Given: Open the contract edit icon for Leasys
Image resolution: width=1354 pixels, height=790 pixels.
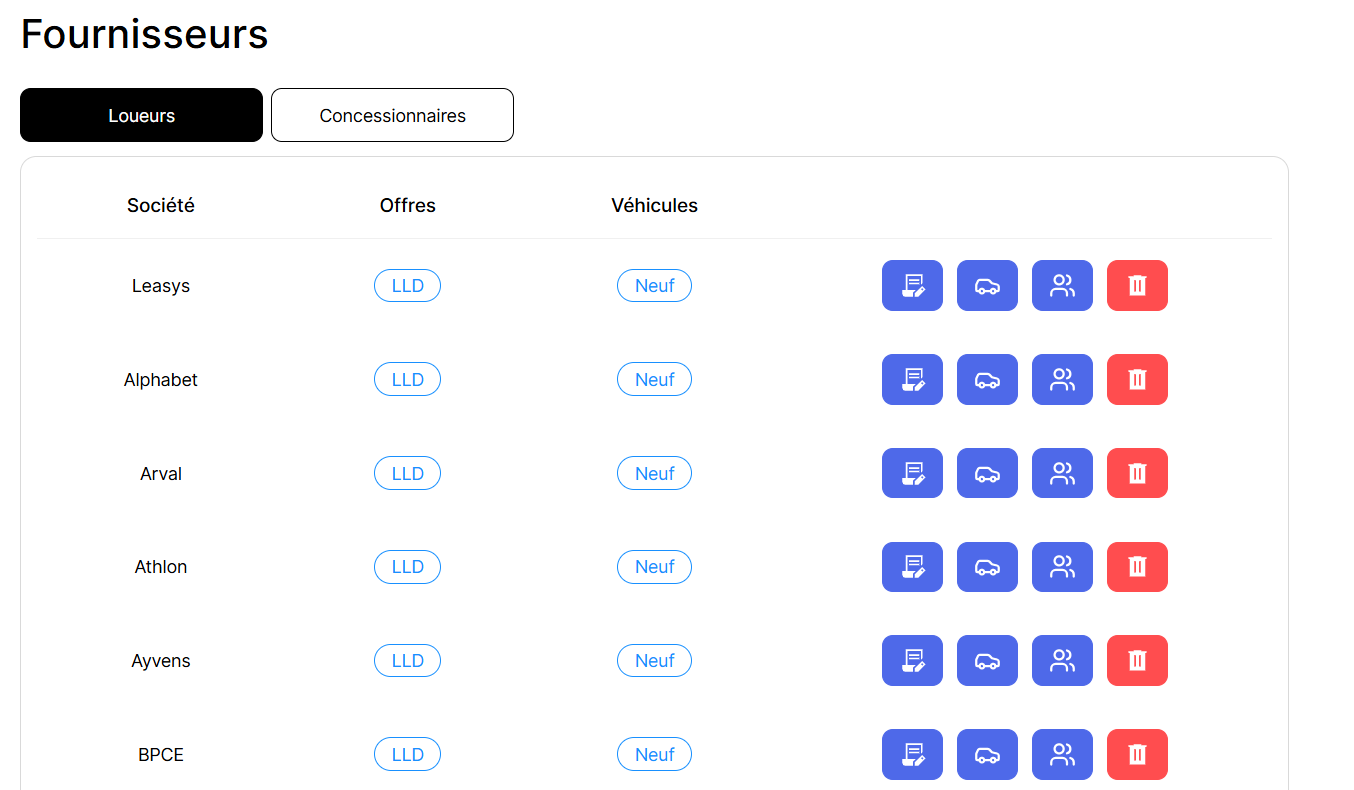Looking at the screenshot, I should click(912, 286).
